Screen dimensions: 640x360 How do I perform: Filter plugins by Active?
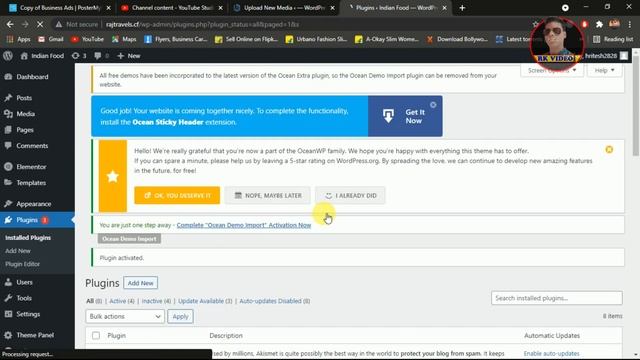pyautogui.click(x=122, y=301)
